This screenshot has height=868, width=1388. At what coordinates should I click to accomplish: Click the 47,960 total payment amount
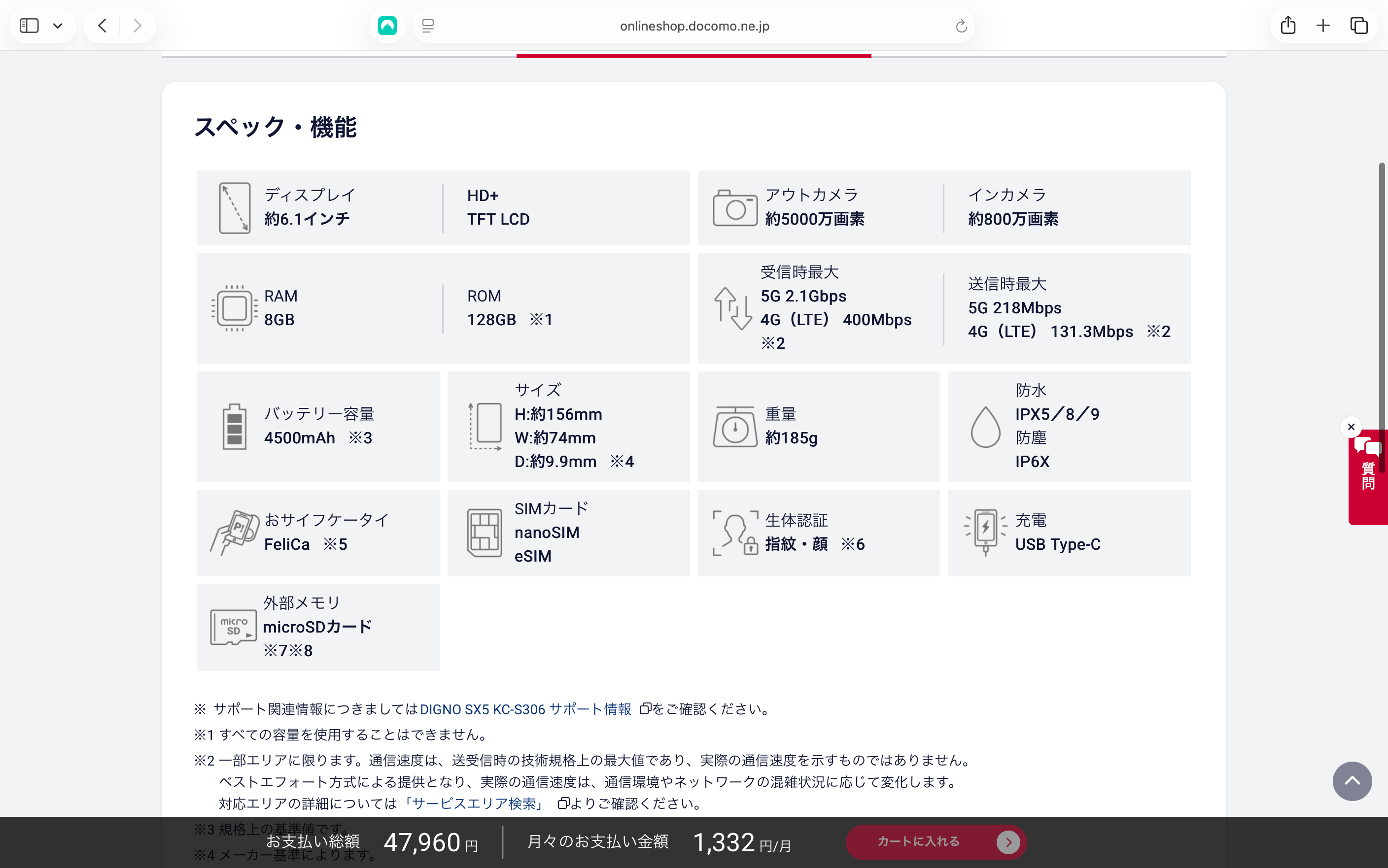click(x=422, y=842)
